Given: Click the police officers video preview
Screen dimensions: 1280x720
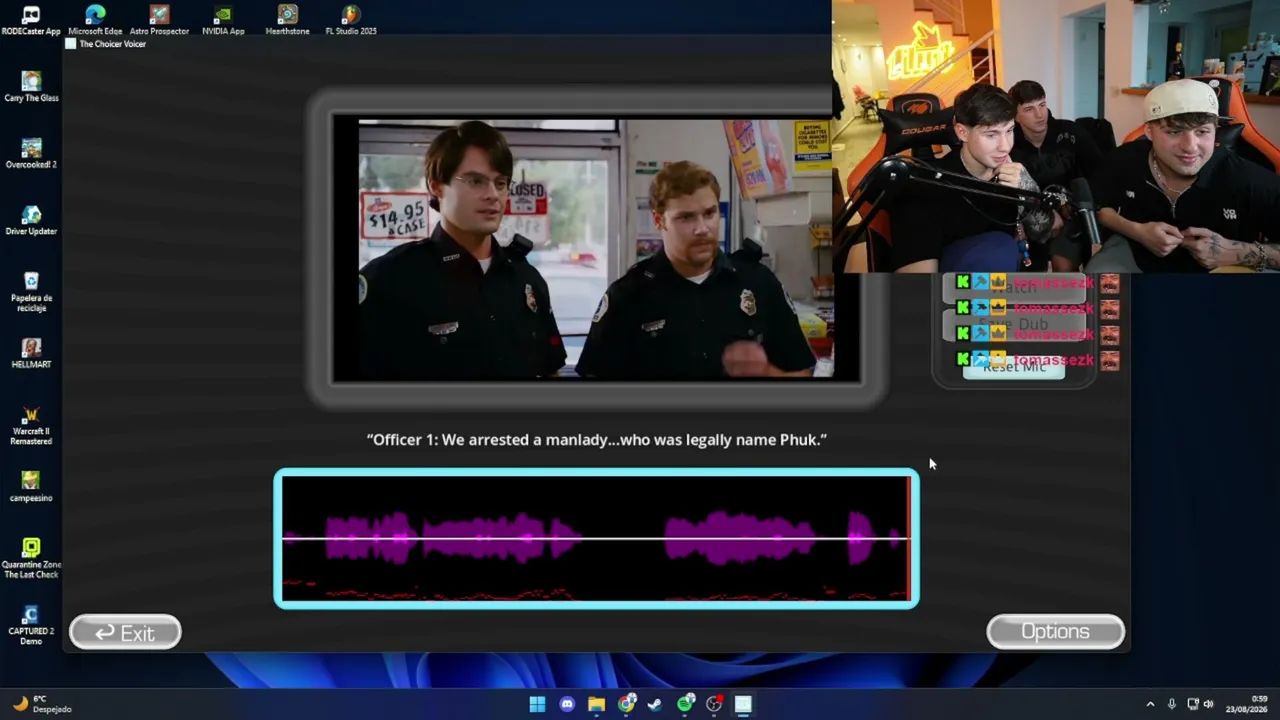Looking at the screenshot, I should 596,250.
